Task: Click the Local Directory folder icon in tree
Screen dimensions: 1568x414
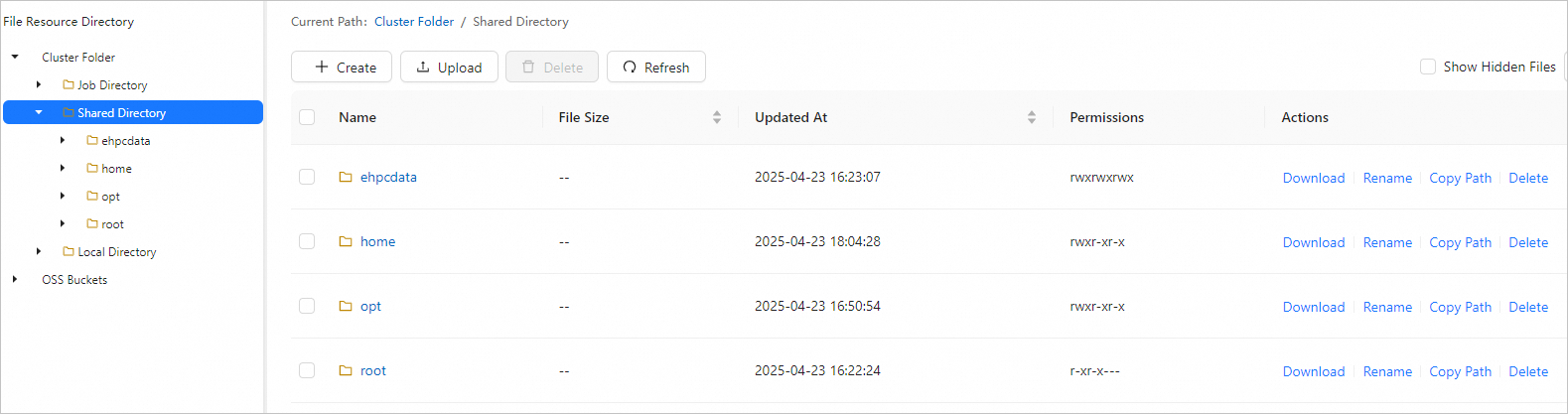Action: coord(69,252)
